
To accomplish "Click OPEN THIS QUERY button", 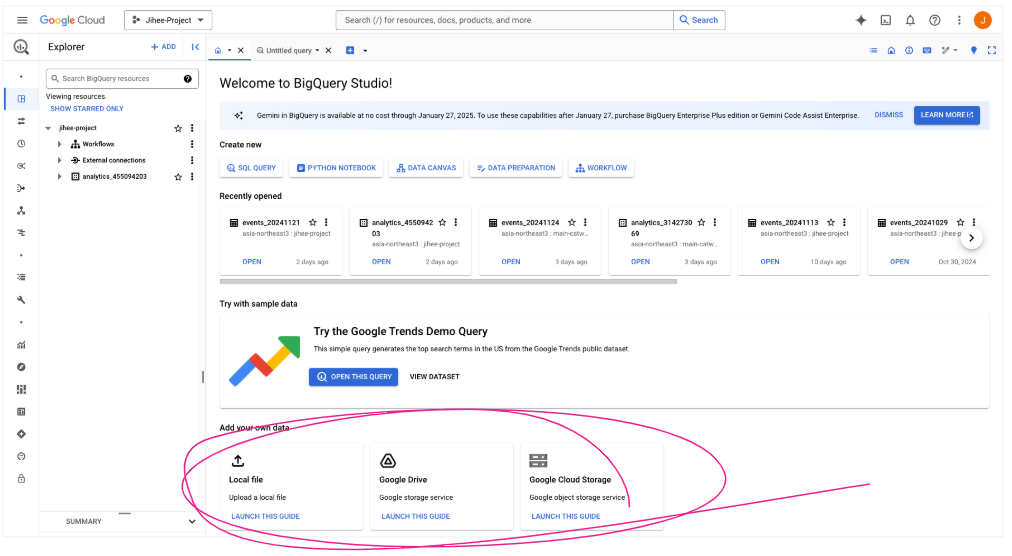I will (354, 377).
